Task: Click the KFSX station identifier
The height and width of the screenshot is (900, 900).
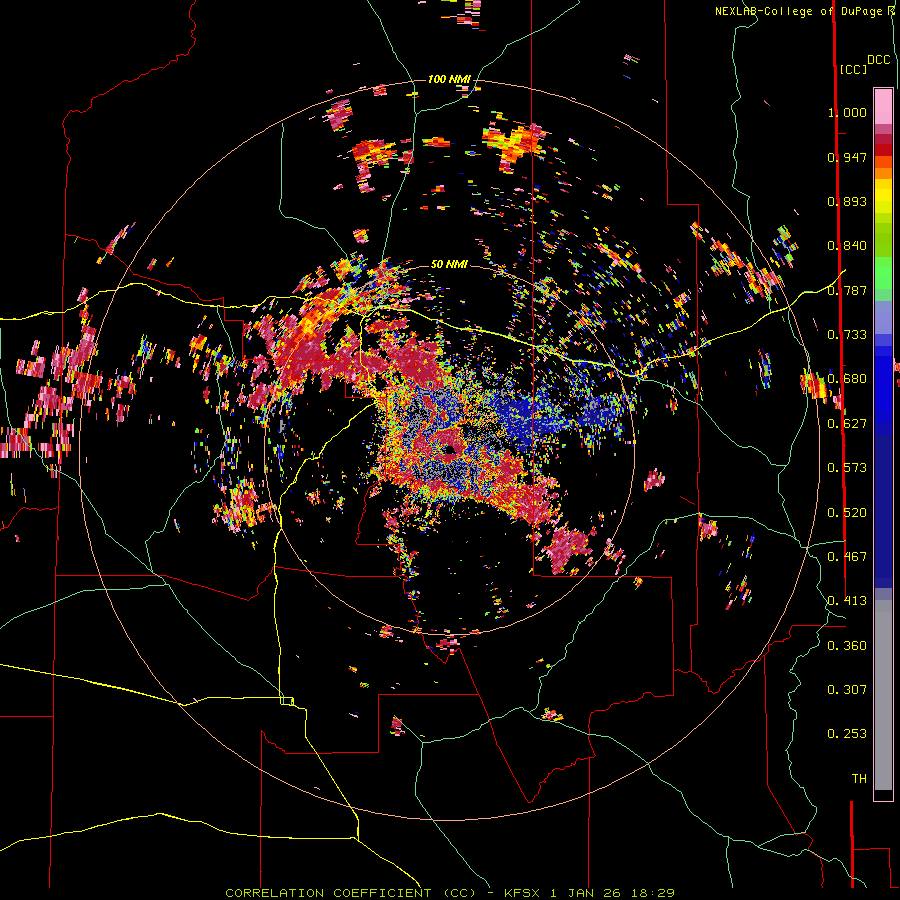Action: point(522,893)
